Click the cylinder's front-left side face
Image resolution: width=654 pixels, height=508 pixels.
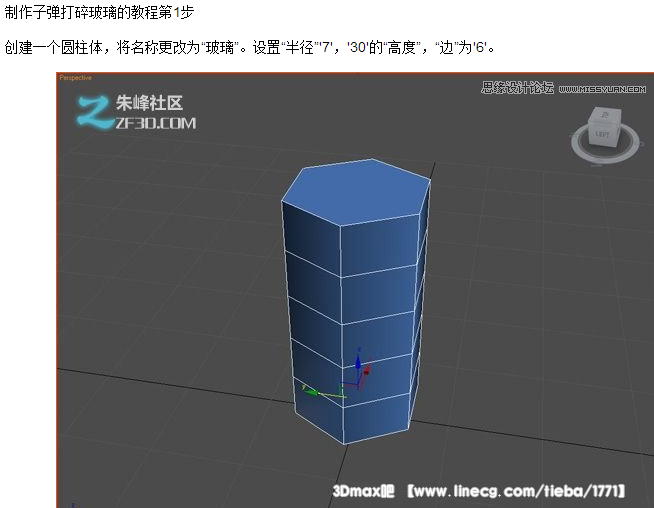click(x=312, y=300)
